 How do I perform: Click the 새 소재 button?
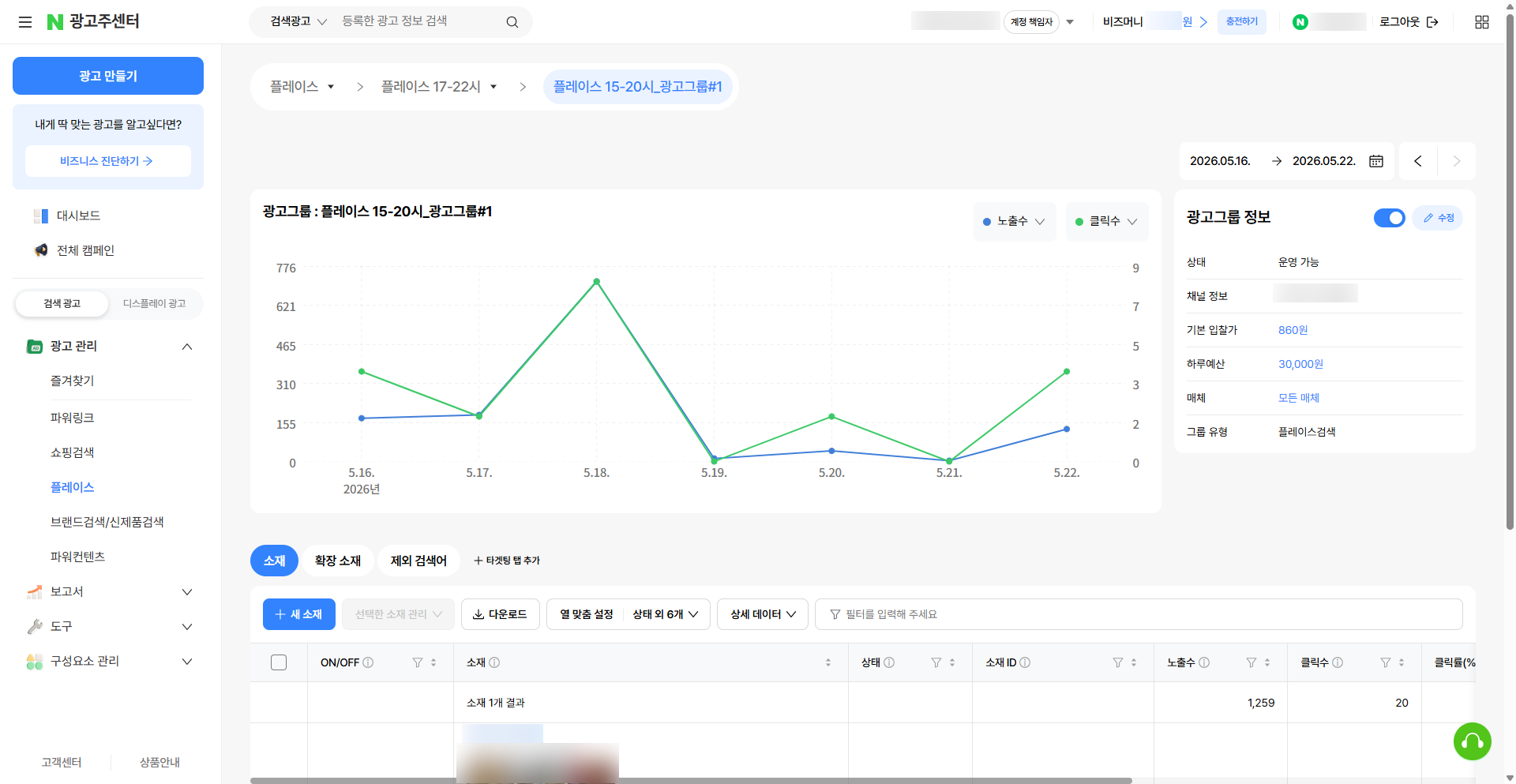[x=299, y=614]
